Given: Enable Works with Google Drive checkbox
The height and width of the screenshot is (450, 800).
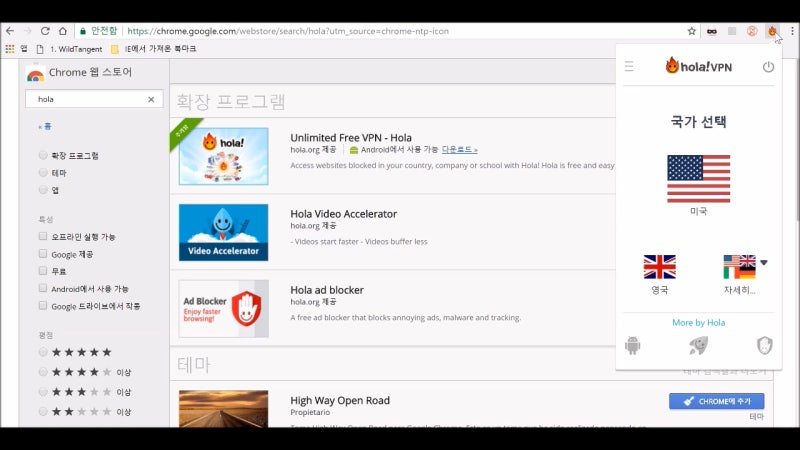Looking at the screenshot, I should point(43,306).
